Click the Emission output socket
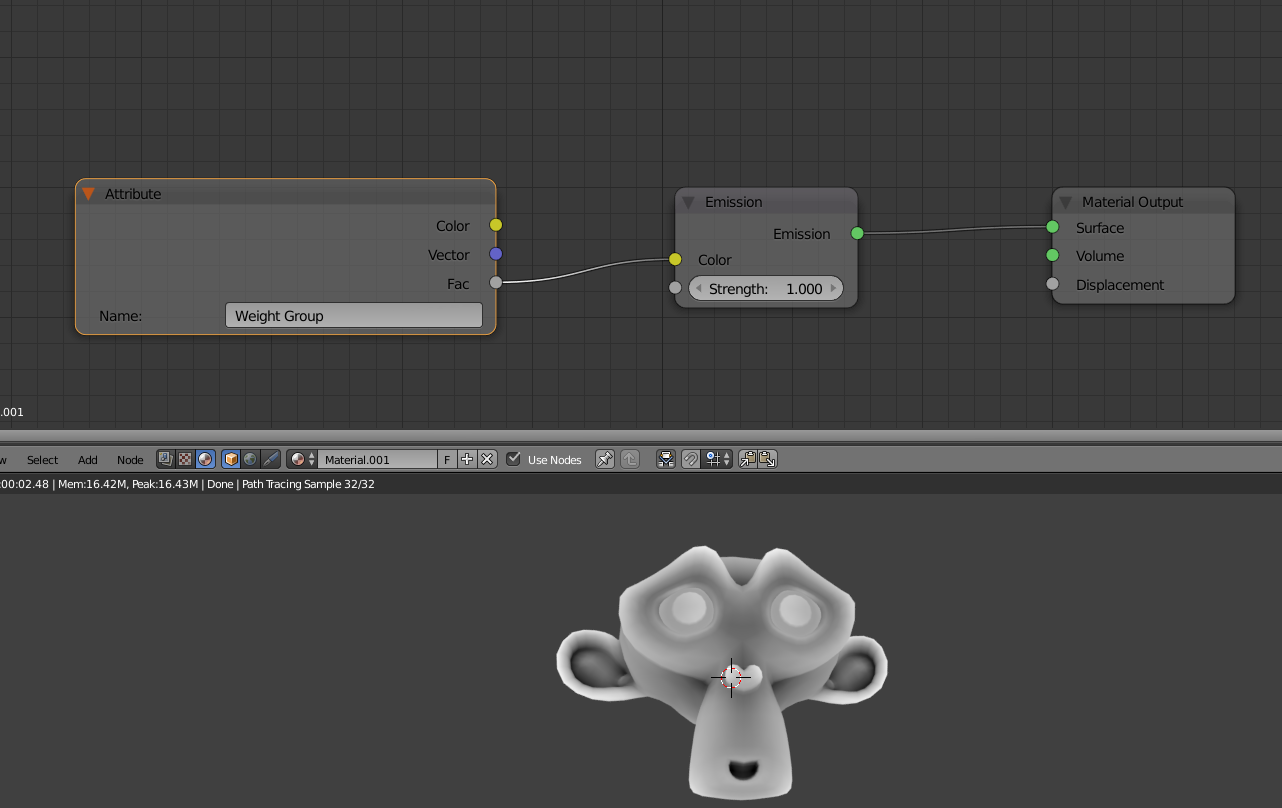 (x=857, y=233)
